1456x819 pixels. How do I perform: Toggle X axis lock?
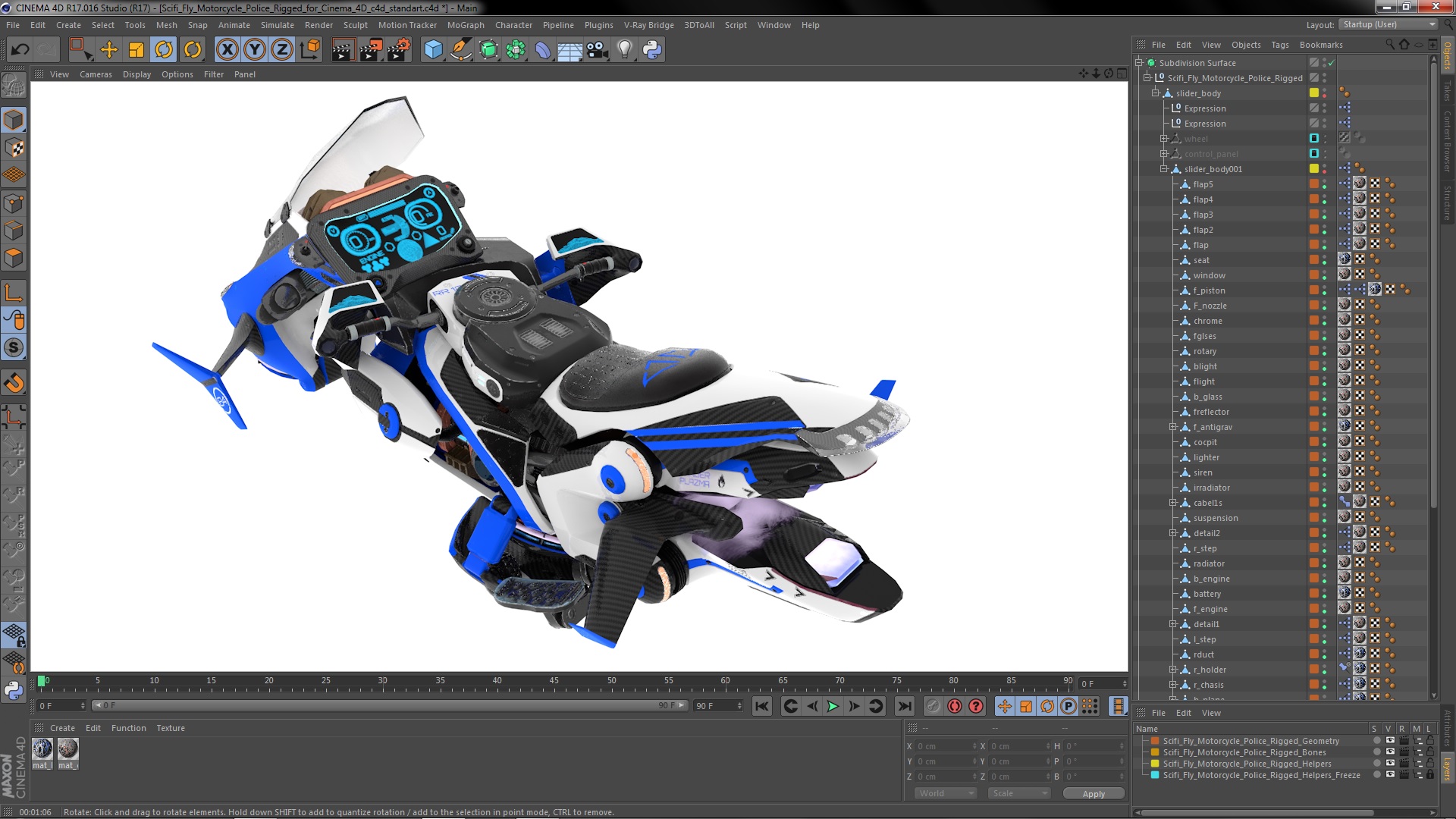coord(227,50)
